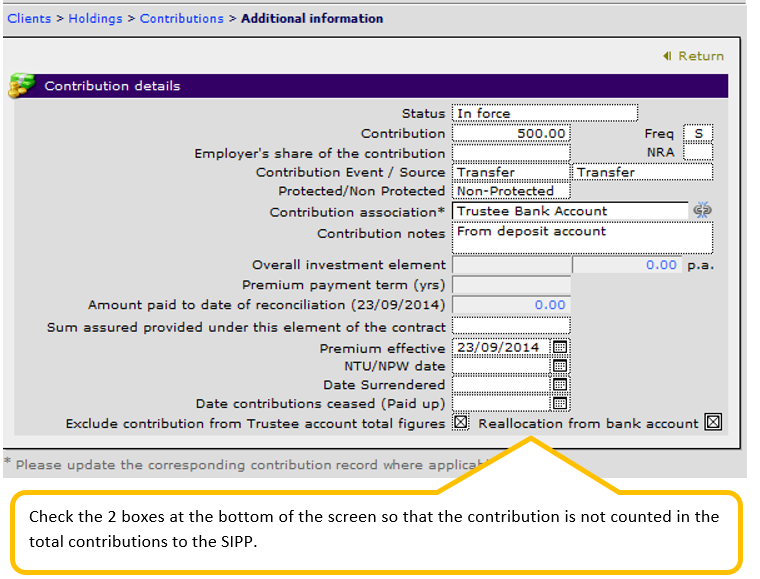The width and height of the screenshot is (760, 579).
Task: Click the Contribution association Trustee Bank Account field
Action: pyautogui.click(x=570, y=211)
